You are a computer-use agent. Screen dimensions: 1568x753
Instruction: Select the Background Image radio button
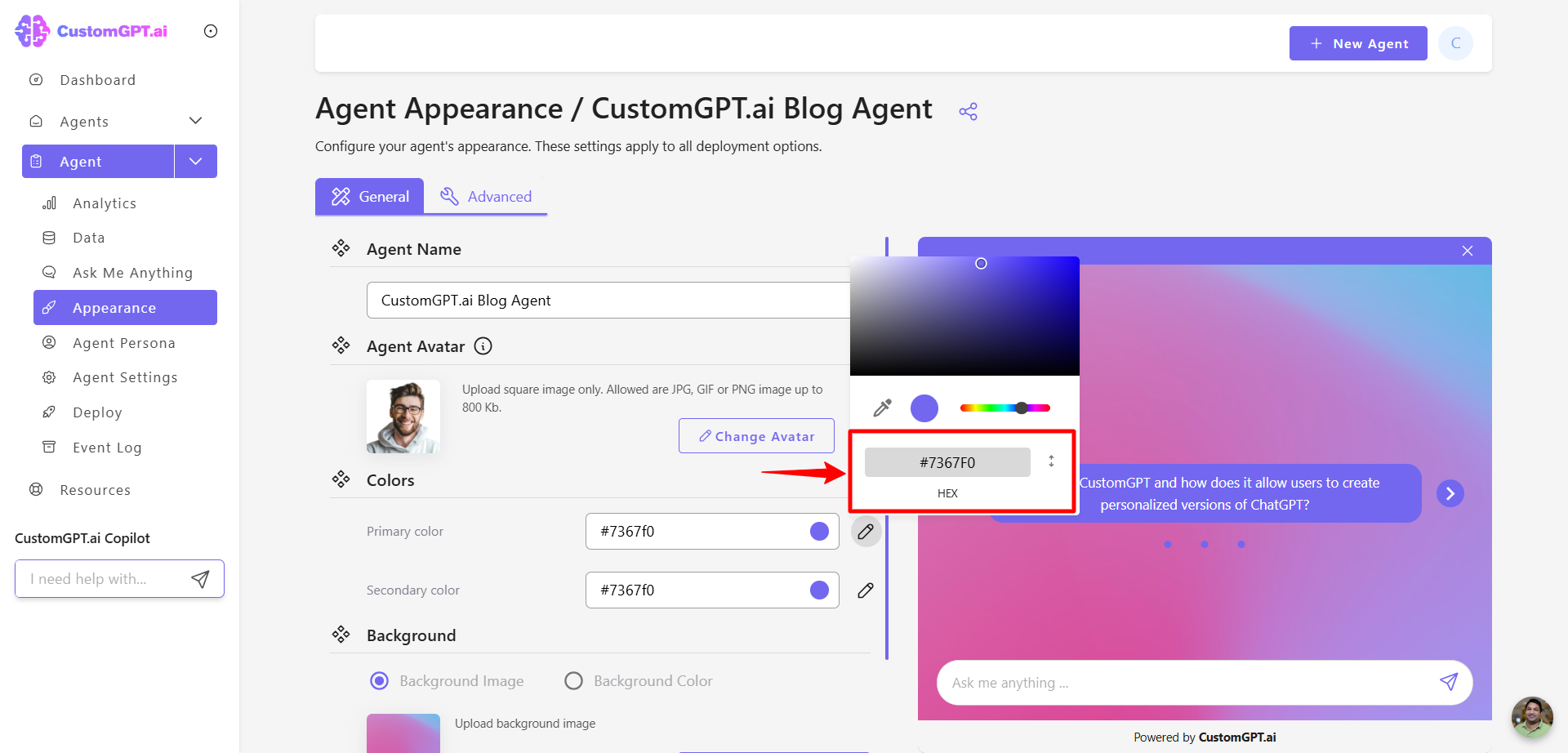coord(380,681)
